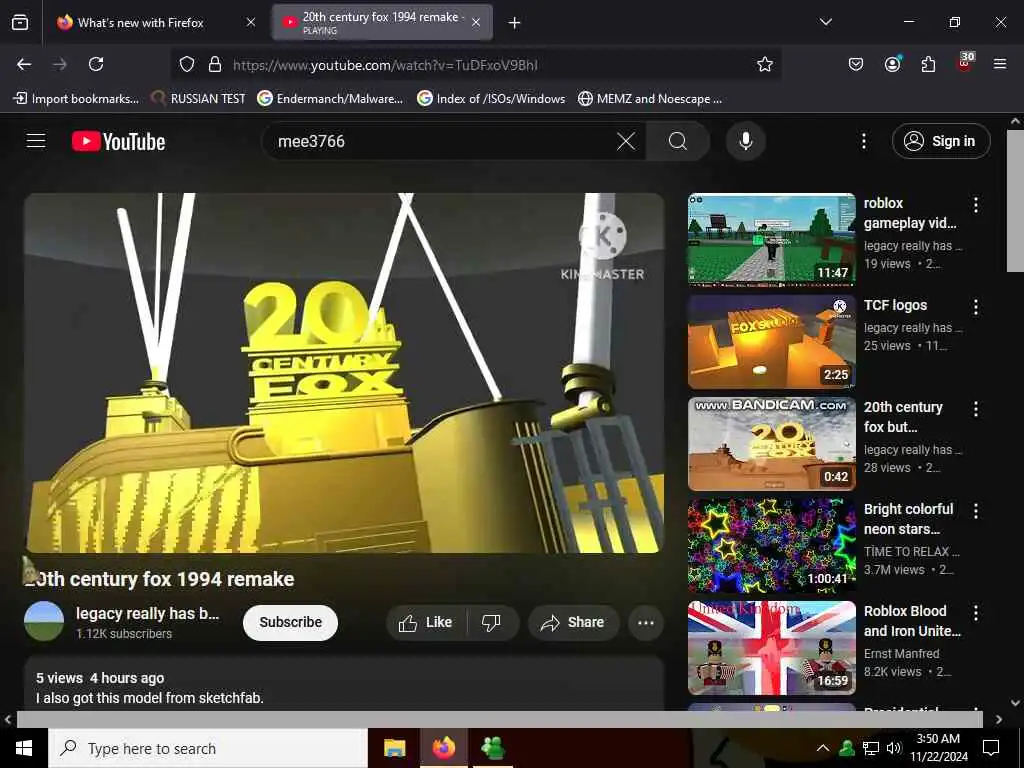This screenshot has height=768, width=1024.
Task: Subscribe to the channel
Action: point(291,622)
